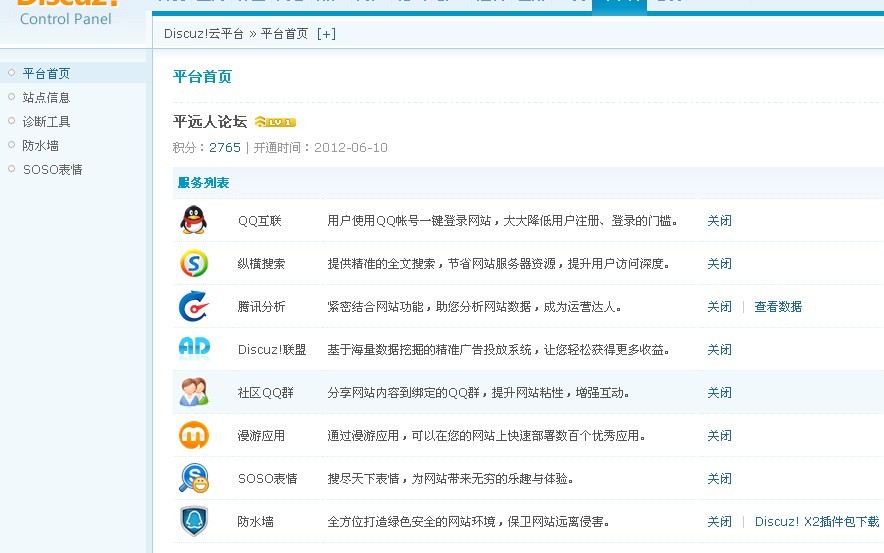Click the 积分 value 2765

point(225,148)
